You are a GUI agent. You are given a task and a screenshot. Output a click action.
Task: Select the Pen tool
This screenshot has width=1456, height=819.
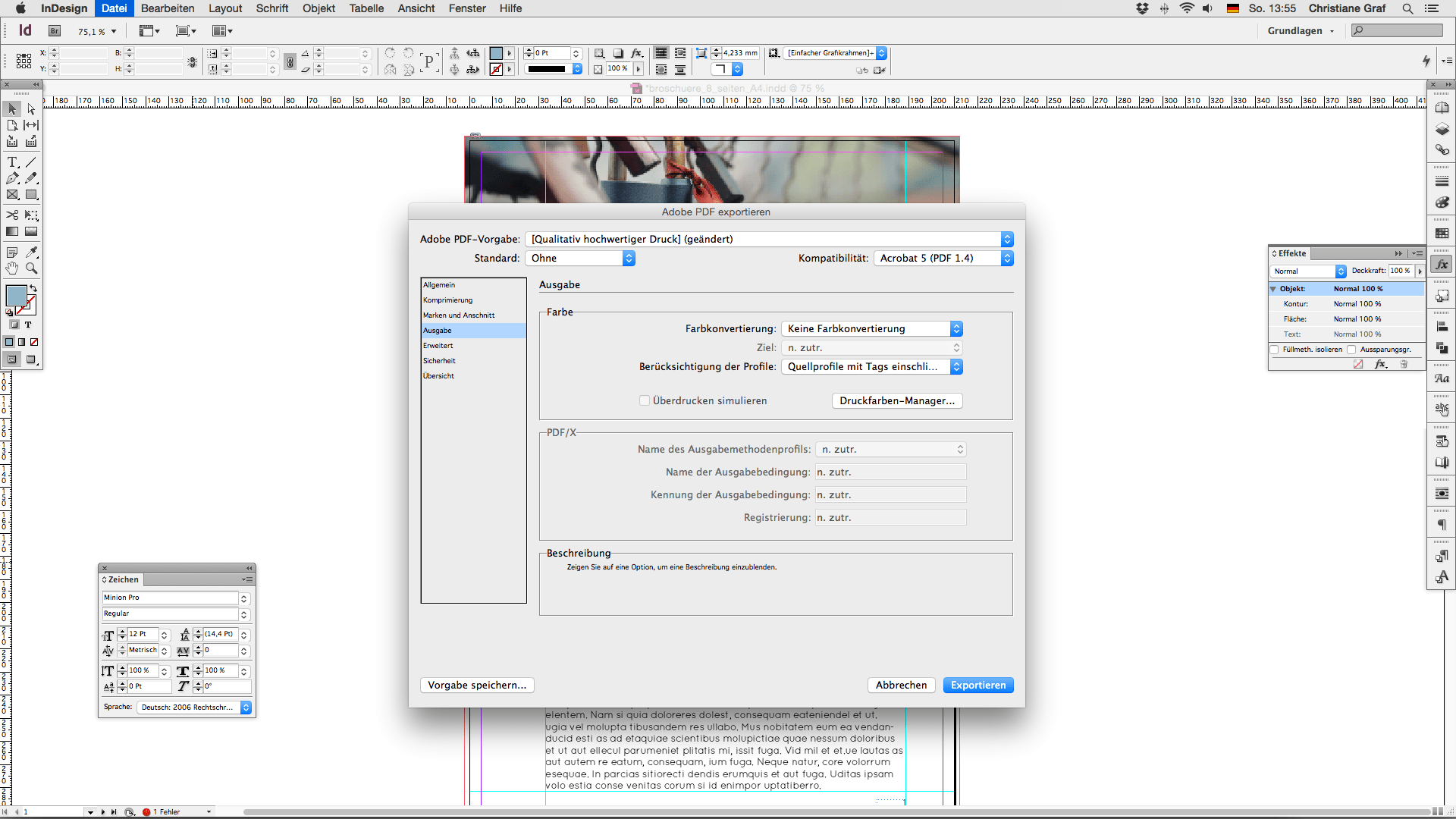[x=12, y=178]
